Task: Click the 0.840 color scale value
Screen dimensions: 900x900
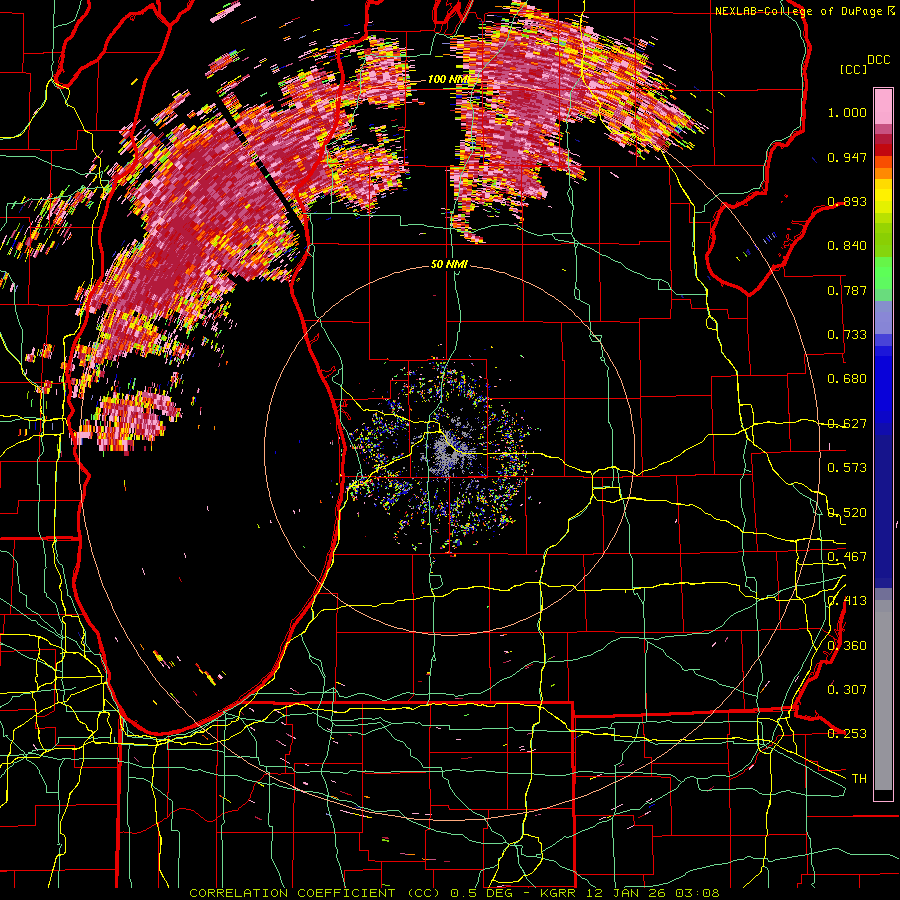Action: 847,246
